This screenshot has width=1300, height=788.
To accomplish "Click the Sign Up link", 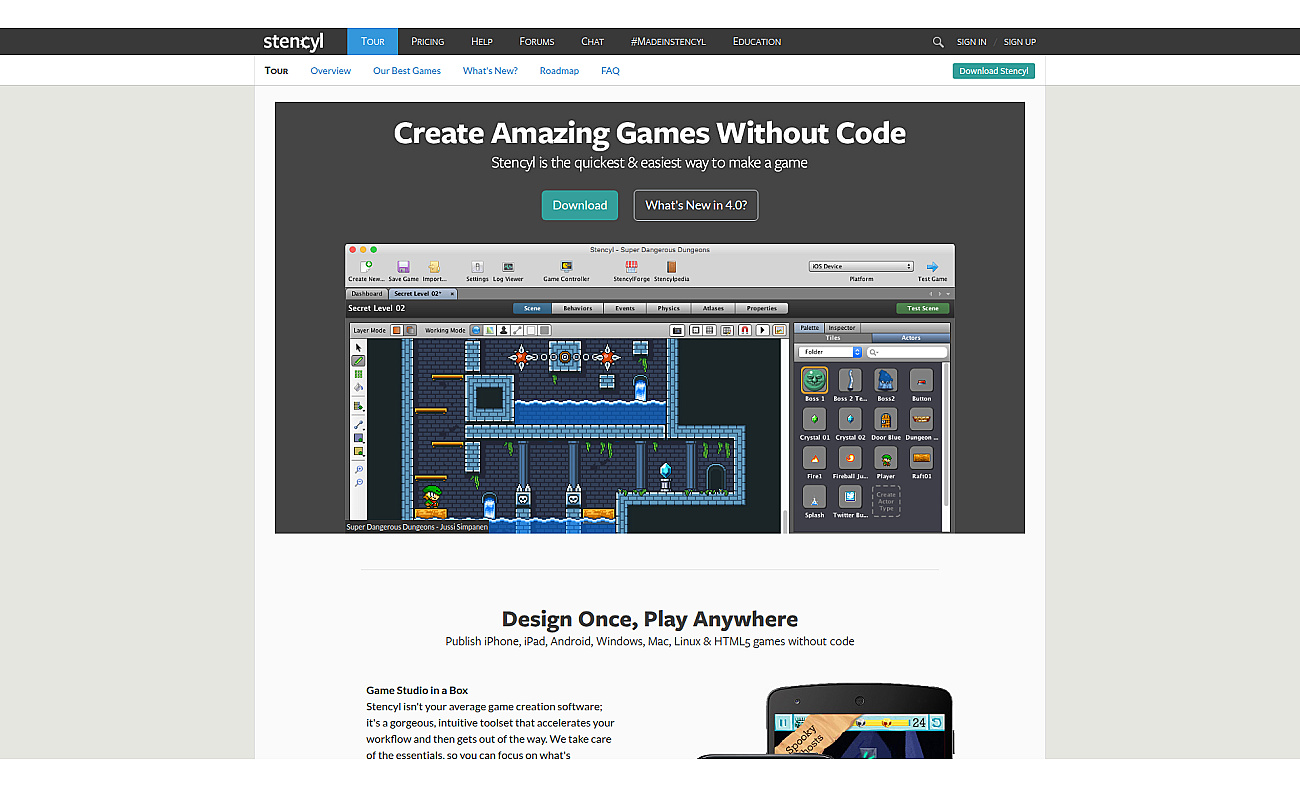I will 1020,42.
